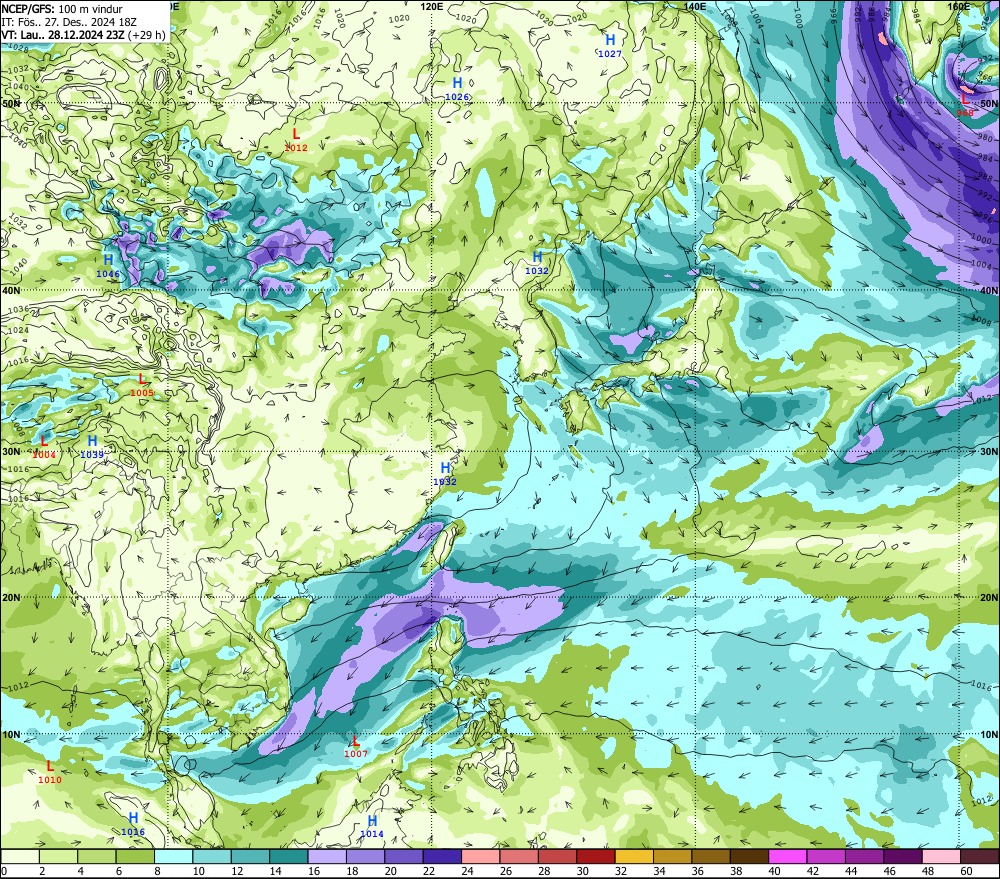Click the L 1012 low pressure marker
The height and width of the screenshot is (879, 1000).
point(296,140)
